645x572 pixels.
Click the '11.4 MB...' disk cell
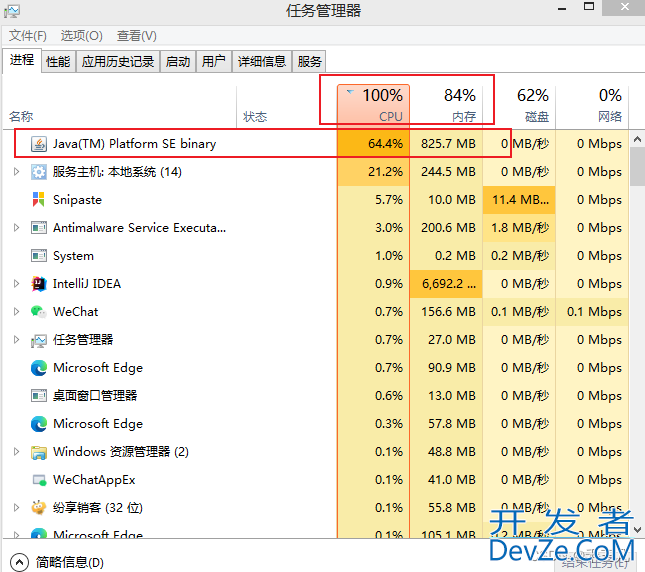point(520,200)
